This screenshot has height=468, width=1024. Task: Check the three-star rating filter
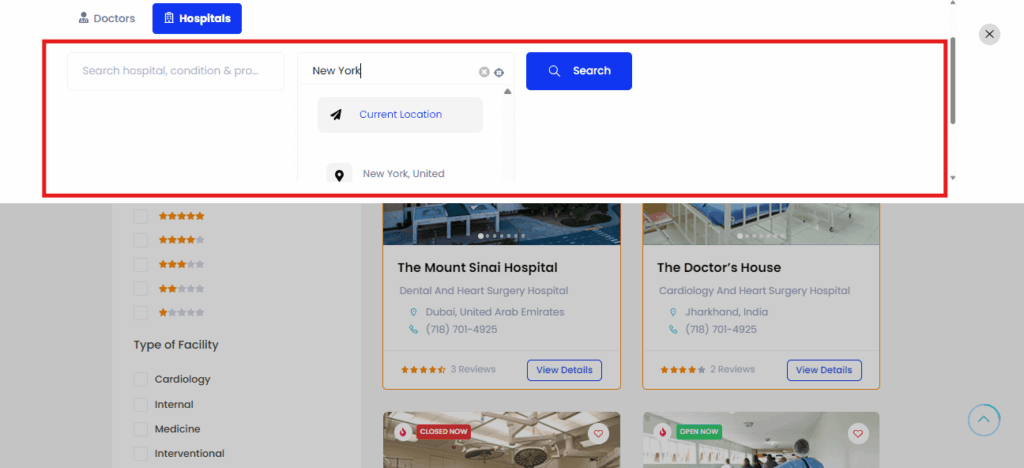(140, 264)
